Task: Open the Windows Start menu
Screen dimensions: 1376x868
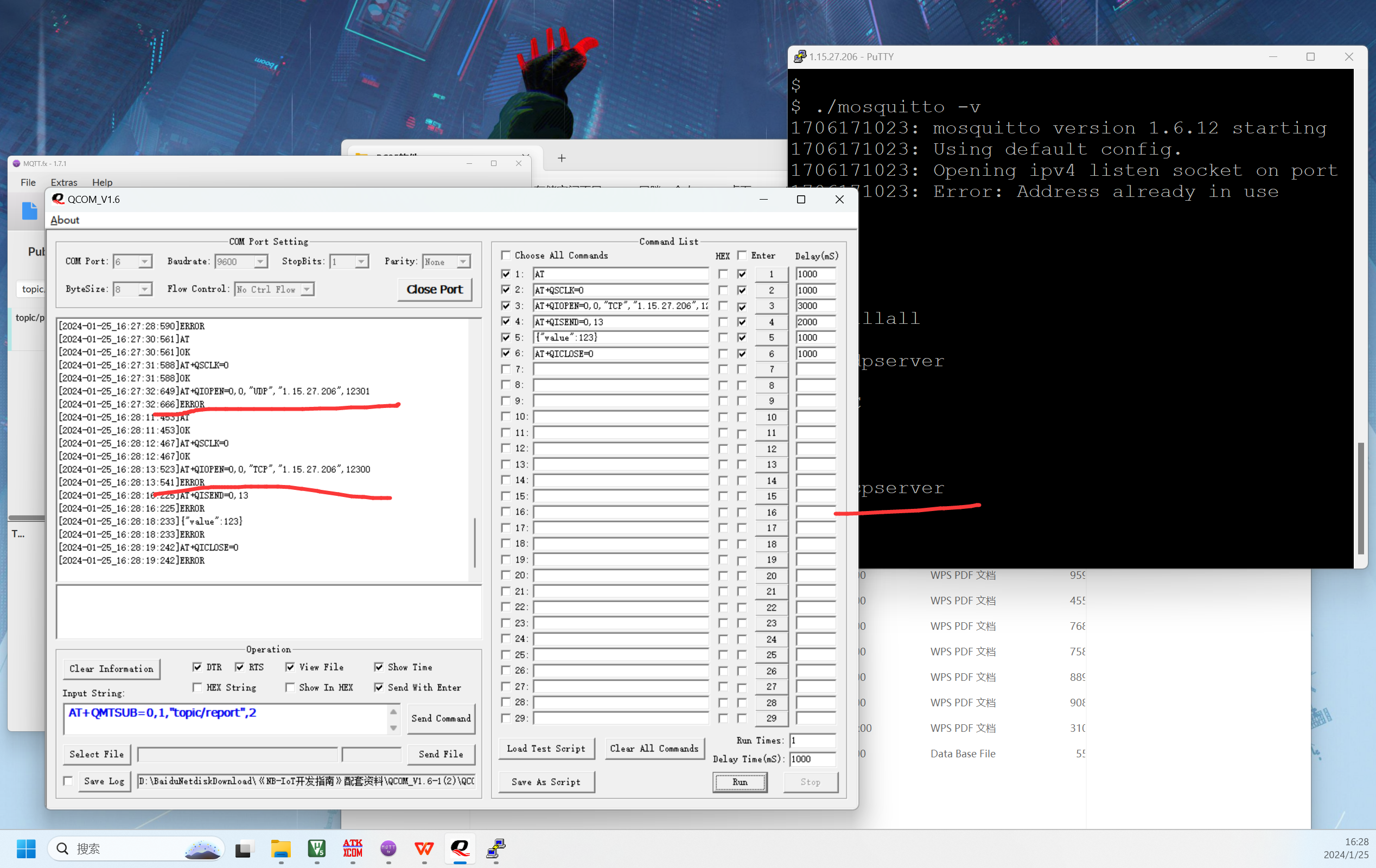Action: coord(26,848)
